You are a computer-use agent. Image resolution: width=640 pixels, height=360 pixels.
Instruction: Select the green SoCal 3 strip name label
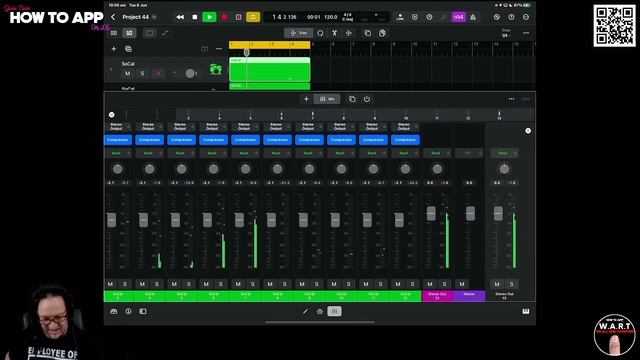[x=118, y=296]
